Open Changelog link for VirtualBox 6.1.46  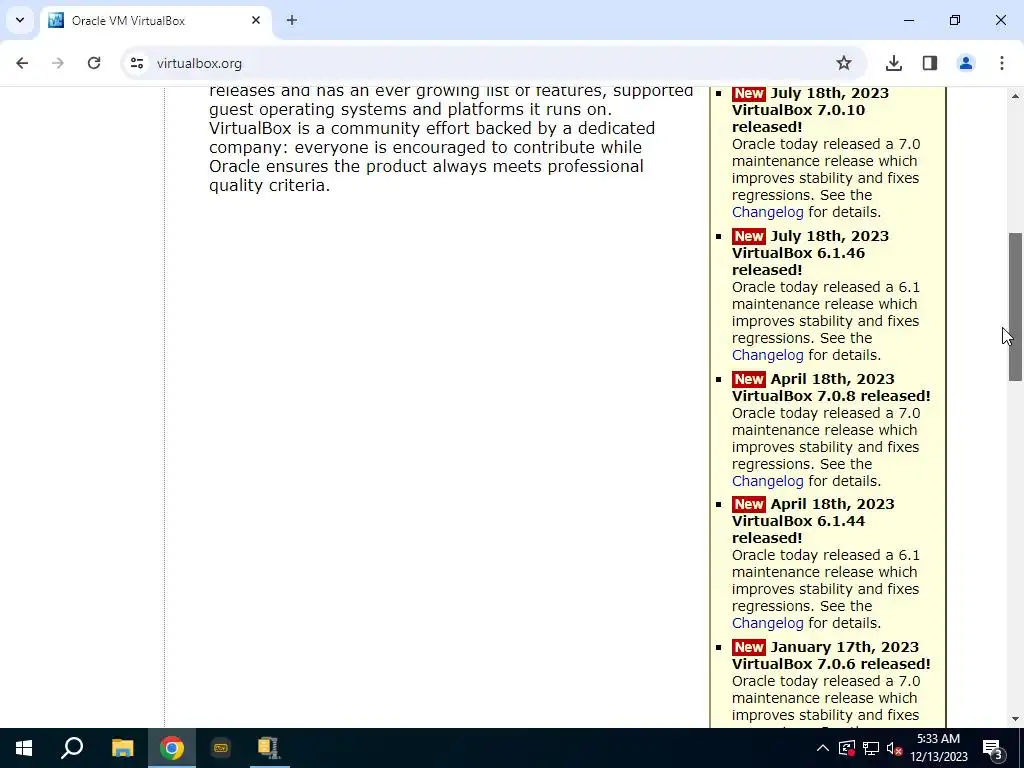(x=767, y=355)
